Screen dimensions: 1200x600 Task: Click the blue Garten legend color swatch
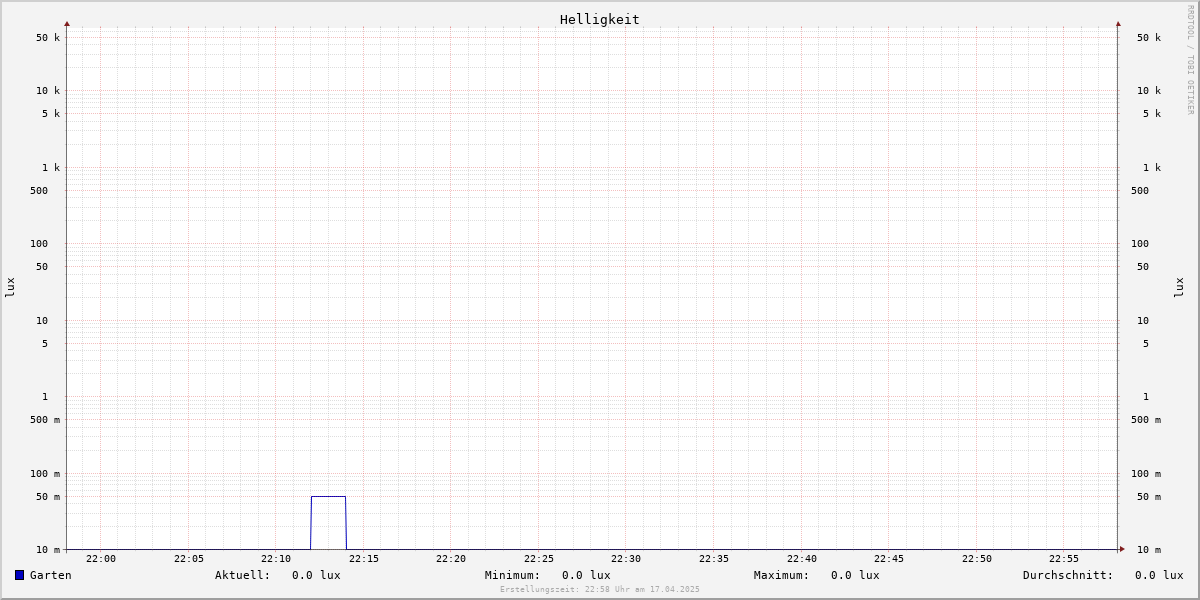19,575
